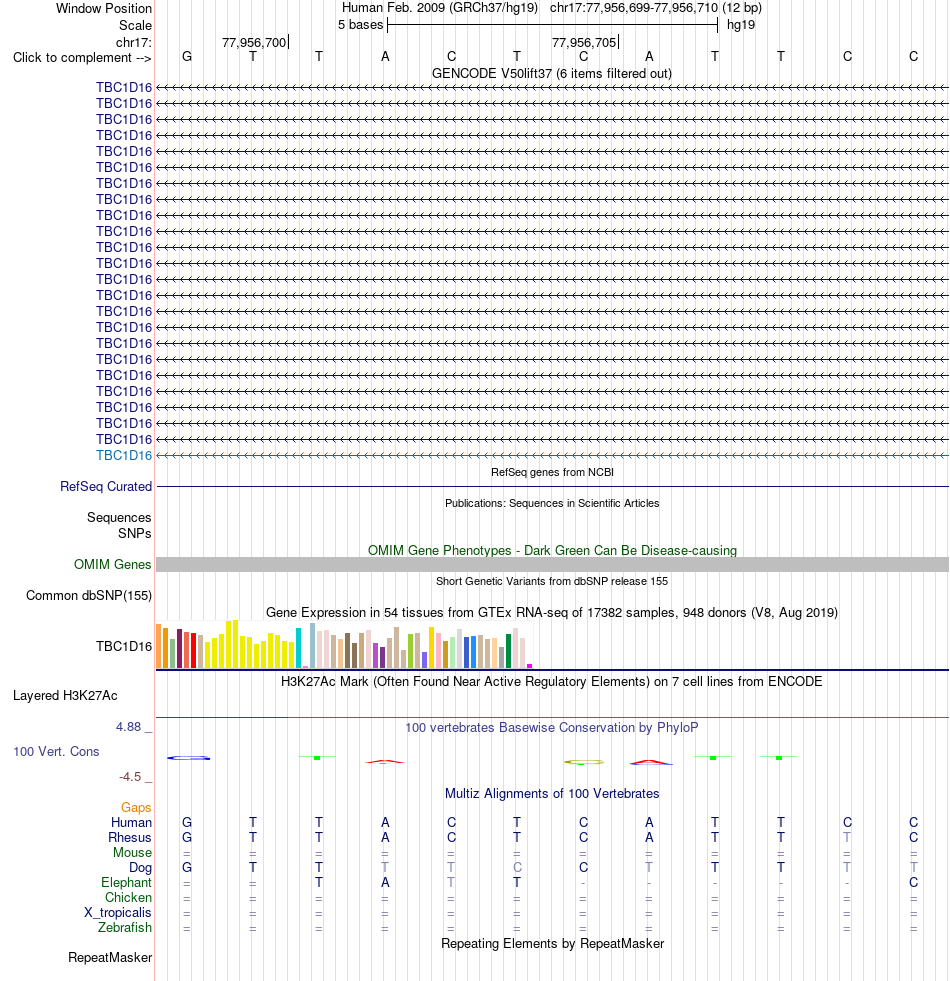This screenshot has height=981, width=950.
Task: Click the Scale track label
Action: [x=135, y=26]
